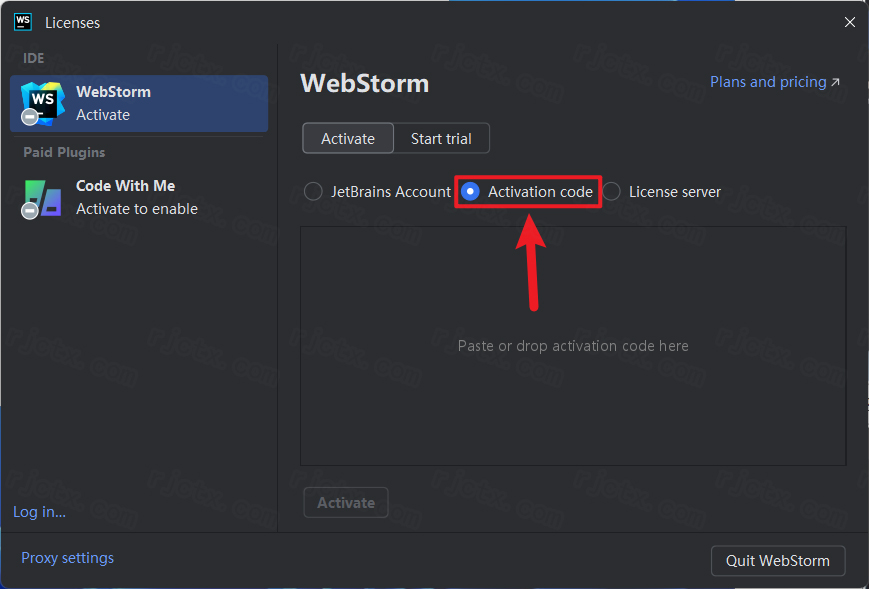
Task: Close the Licenses dialog
Action: (x=850, y=22)
